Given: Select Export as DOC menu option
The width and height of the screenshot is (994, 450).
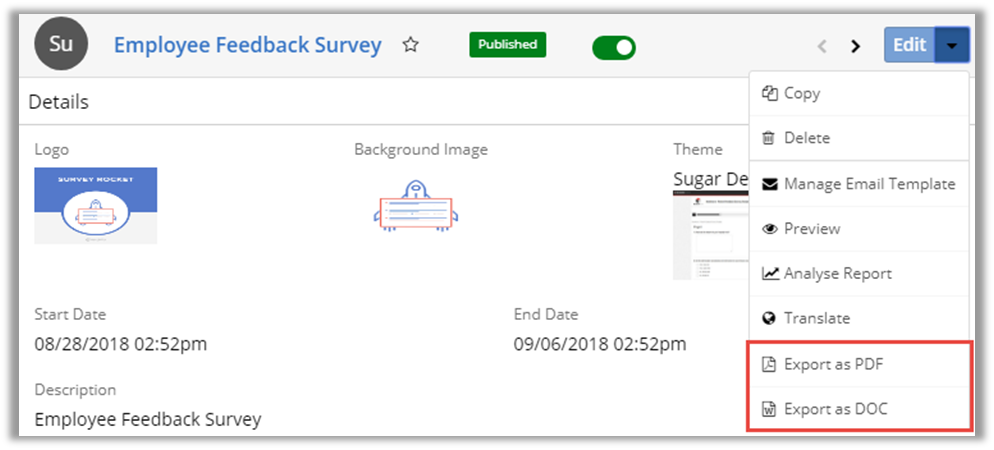Looking at the screenshot, I should (835, 408).
